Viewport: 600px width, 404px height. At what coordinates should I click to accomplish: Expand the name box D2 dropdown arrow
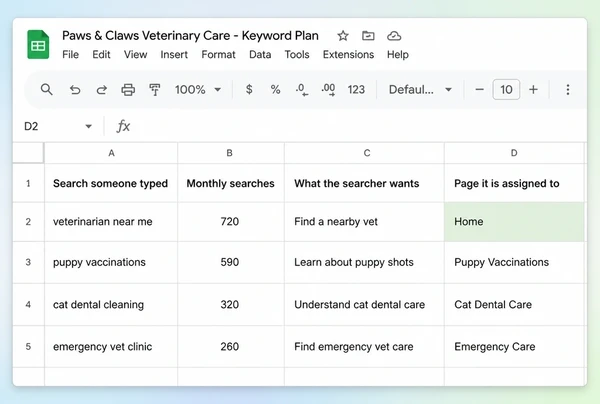coord(88,126)
